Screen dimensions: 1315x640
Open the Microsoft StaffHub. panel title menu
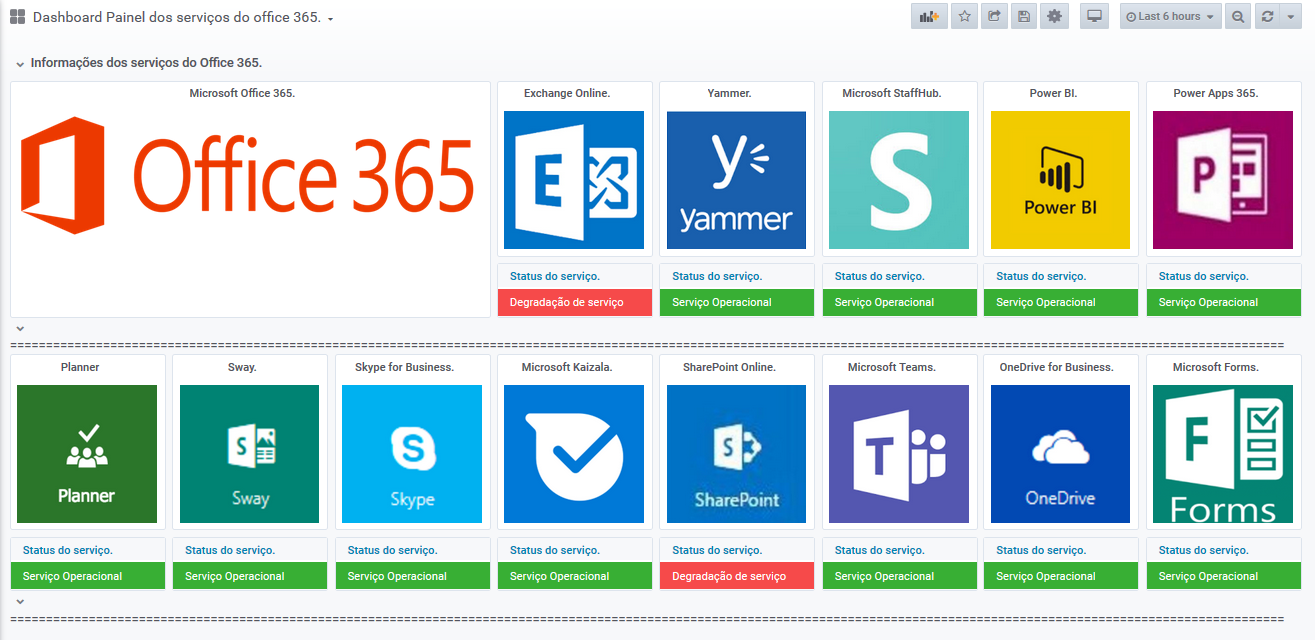[892, 93]
